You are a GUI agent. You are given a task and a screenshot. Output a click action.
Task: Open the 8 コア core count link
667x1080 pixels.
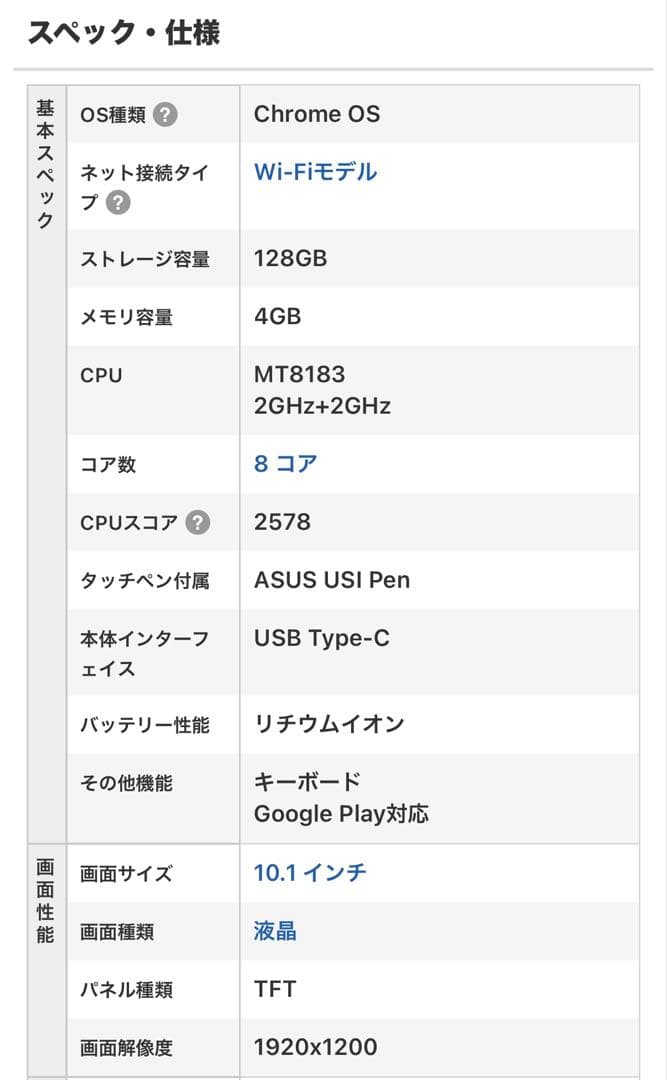(284, 464)
